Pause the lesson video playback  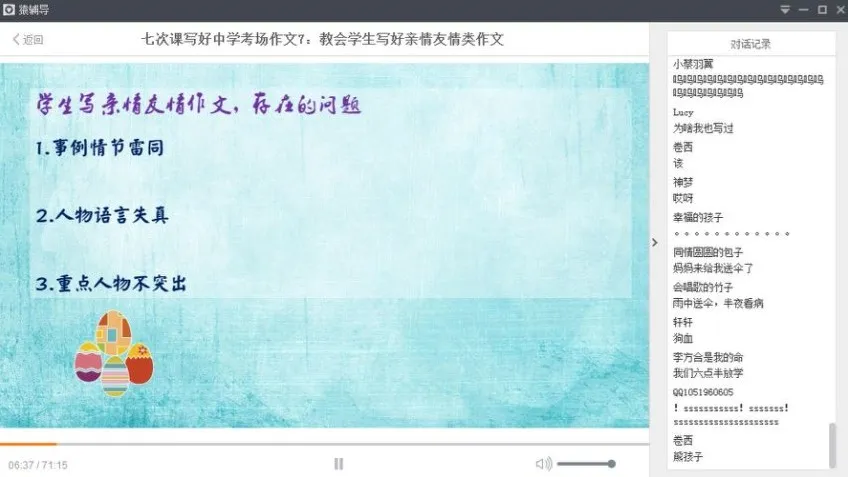click(338, 463)
